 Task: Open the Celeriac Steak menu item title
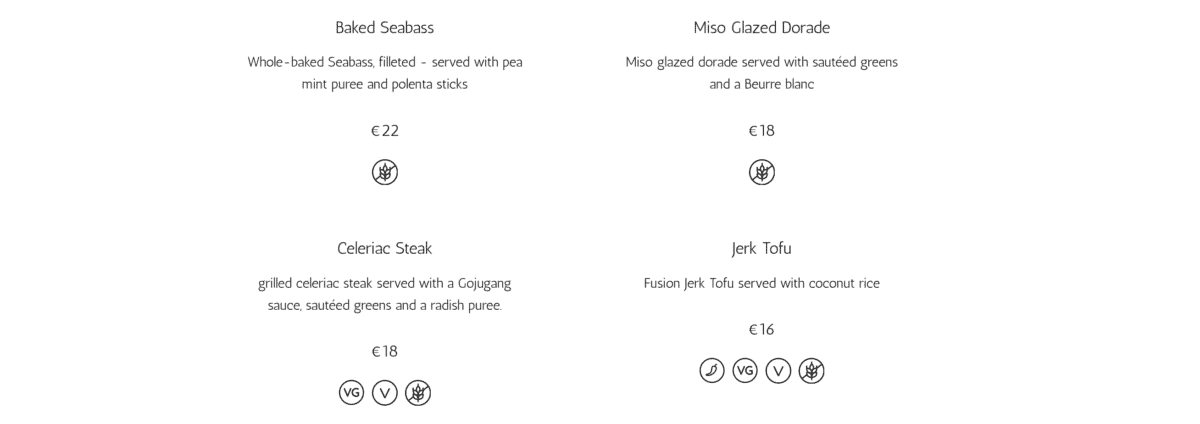[x=385, y=248]
